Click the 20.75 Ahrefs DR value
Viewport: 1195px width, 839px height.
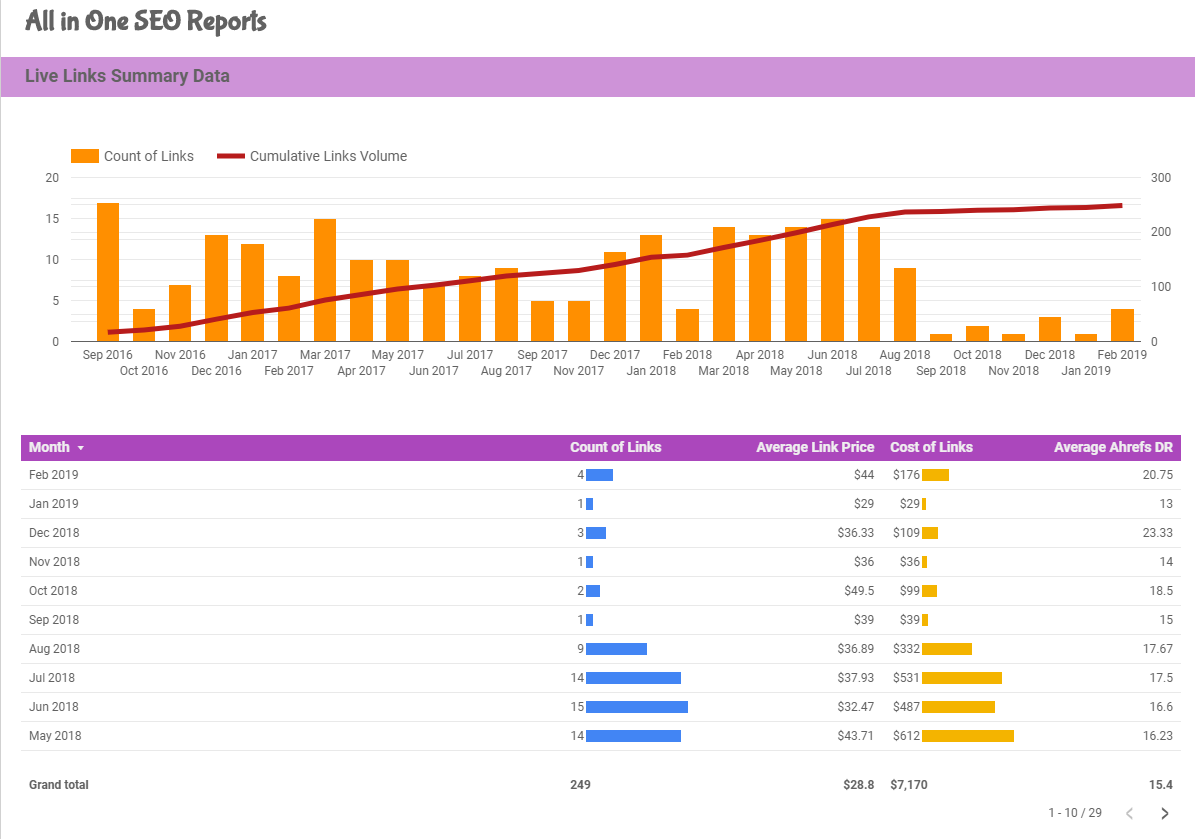1158,475
